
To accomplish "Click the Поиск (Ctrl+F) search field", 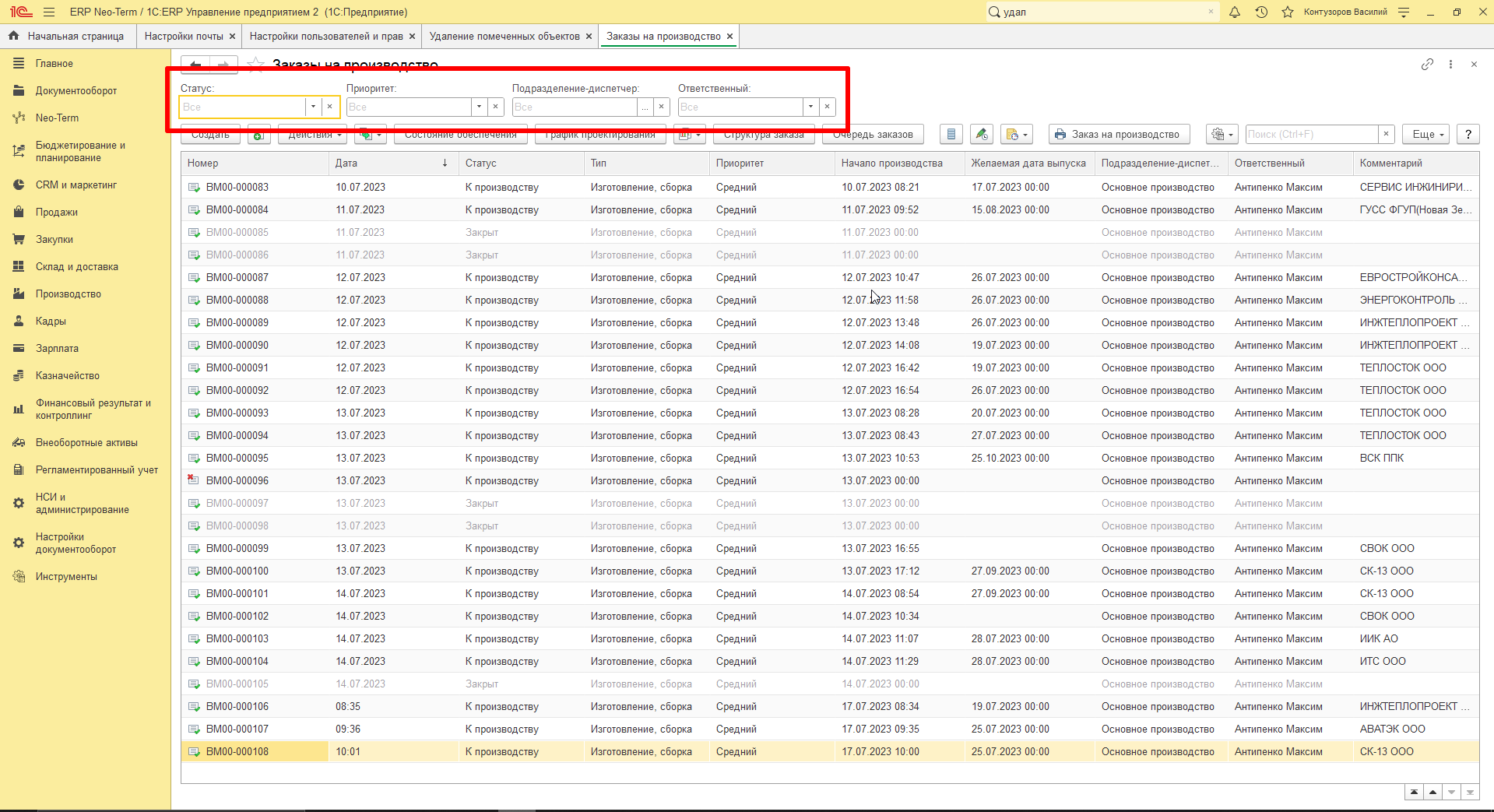I will [1312, 134].
